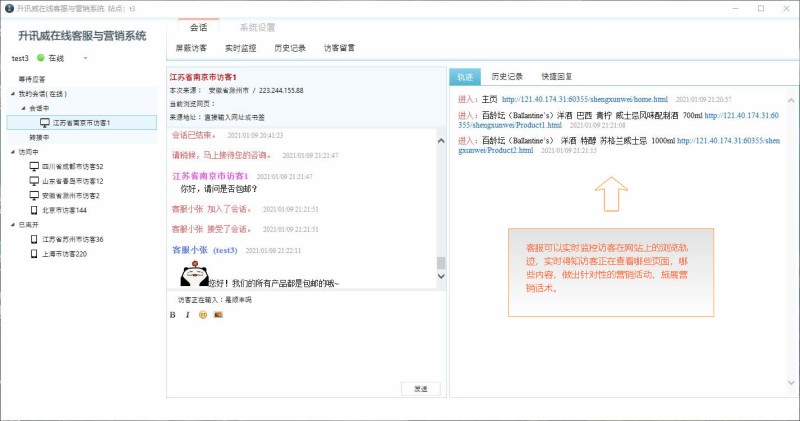Collapse the 会话中 tree node
This screenshot has height=421, width=800.
click(23, 108)
